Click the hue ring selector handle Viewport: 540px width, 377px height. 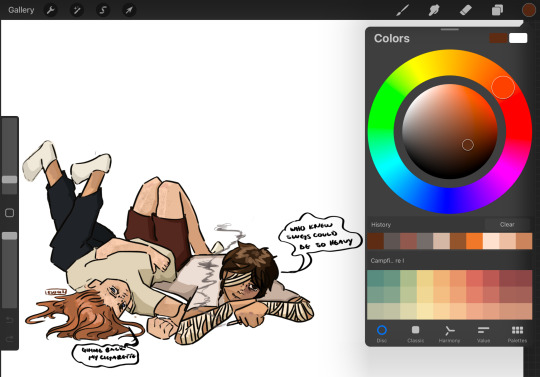(x=503, y=87)
